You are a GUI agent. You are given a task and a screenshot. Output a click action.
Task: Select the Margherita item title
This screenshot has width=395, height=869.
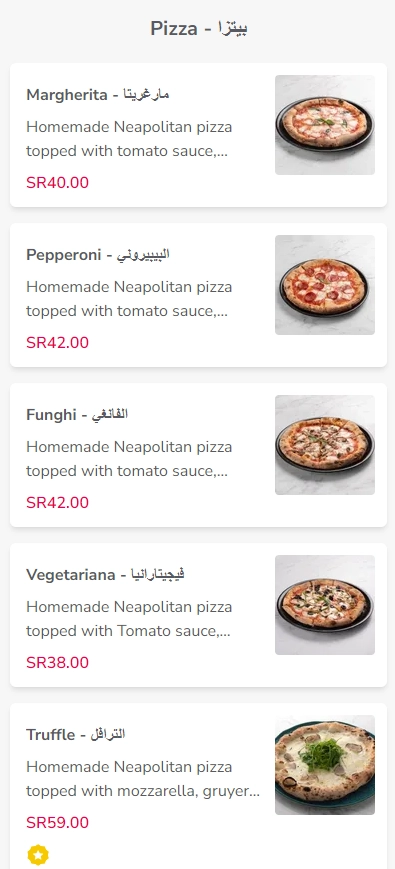[98, 94]
